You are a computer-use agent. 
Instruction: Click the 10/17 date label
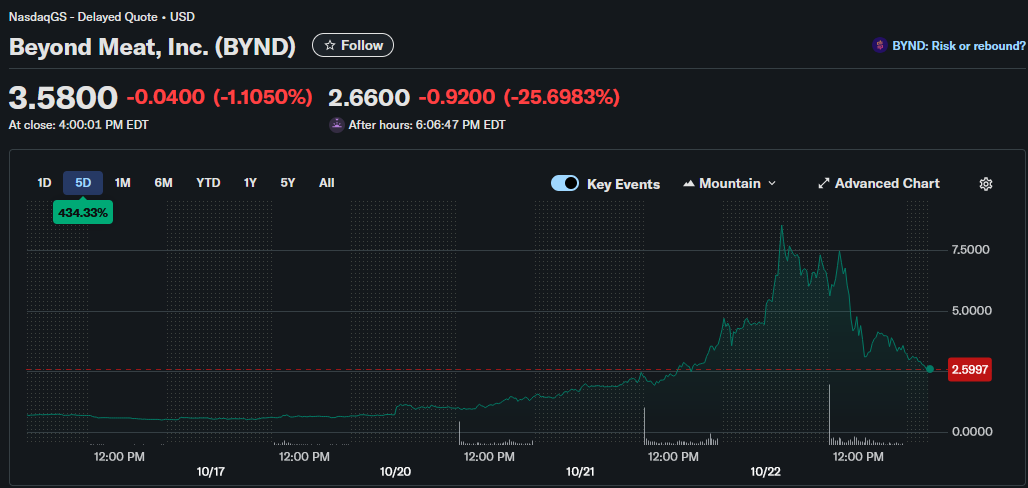point(210,472)
